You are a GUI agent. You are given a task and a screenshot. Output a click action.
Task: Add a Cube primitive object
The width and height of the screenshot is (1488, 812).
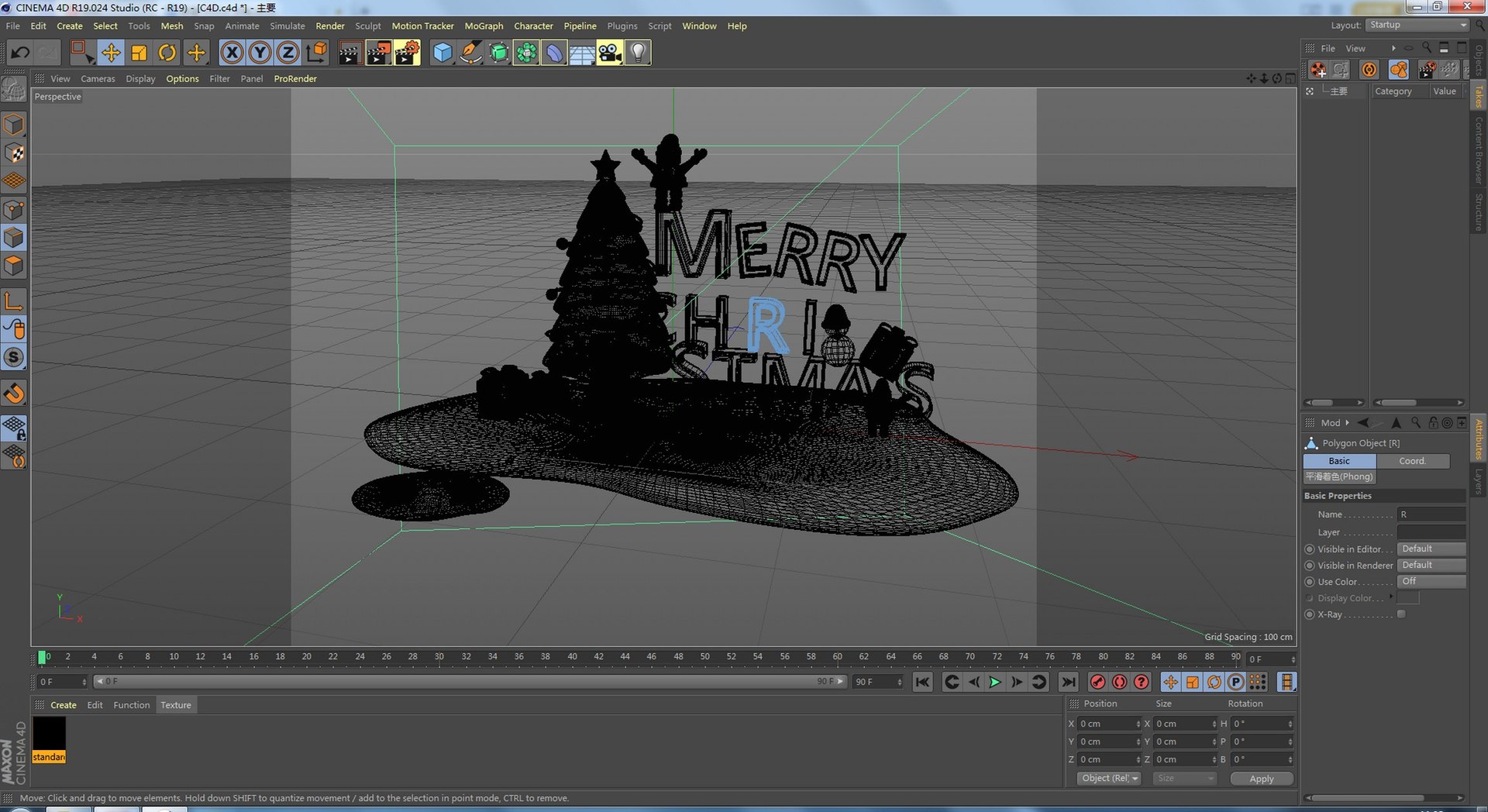[x=443, y=53]
